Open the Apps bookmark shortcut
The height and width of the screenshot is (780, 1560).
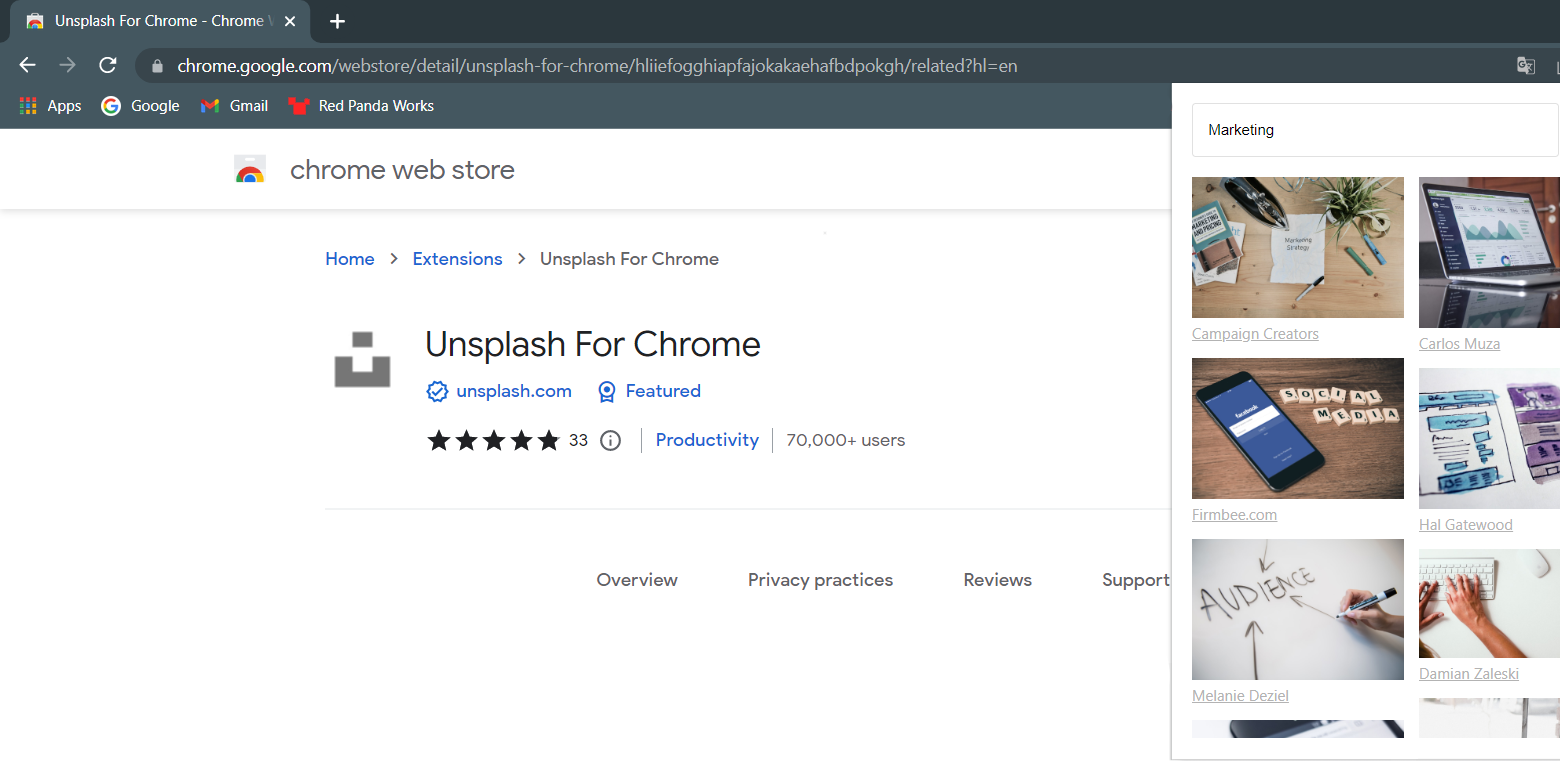click(x=50, y=106)
